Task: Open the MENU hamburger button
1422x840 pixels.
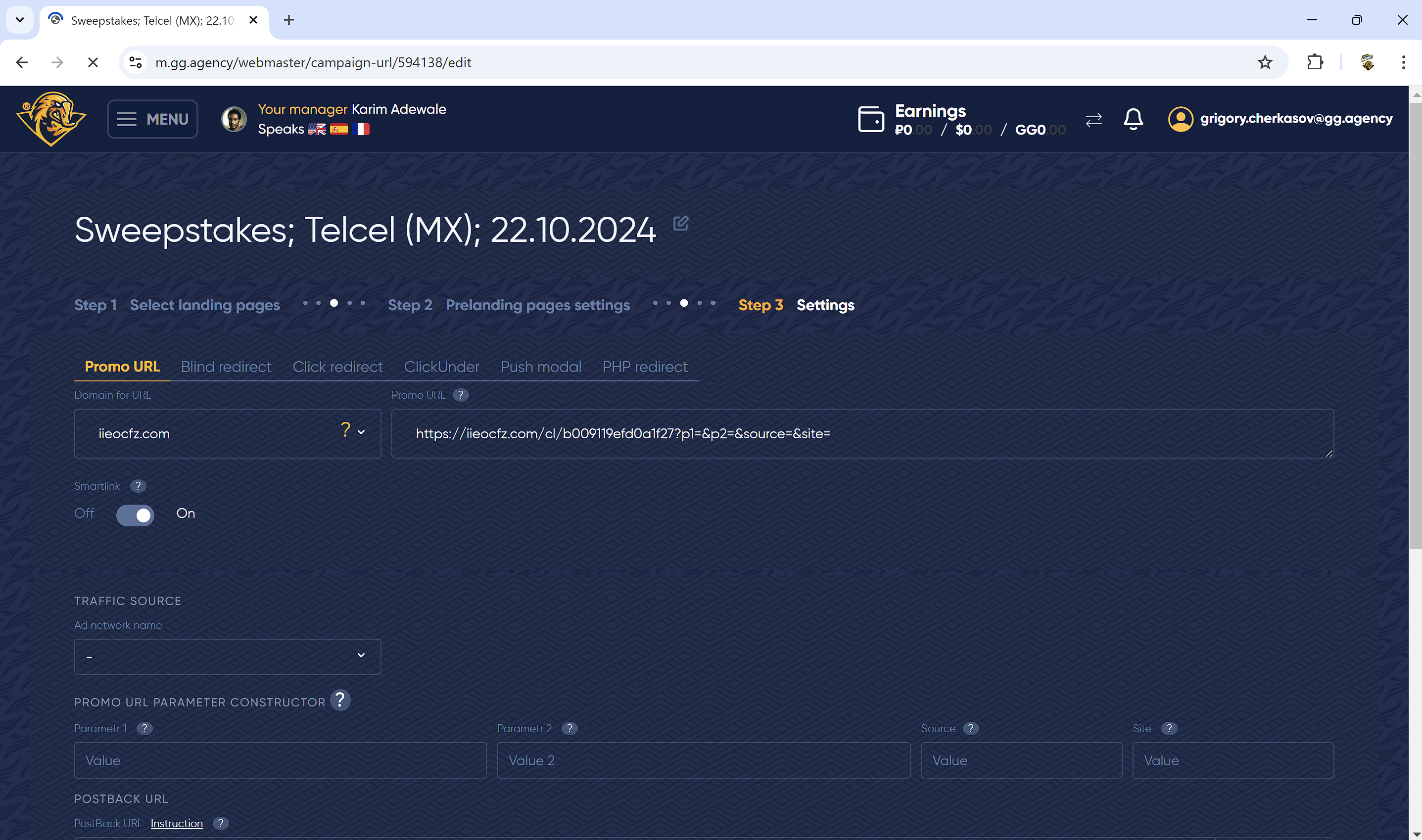Action: [152, 119]
